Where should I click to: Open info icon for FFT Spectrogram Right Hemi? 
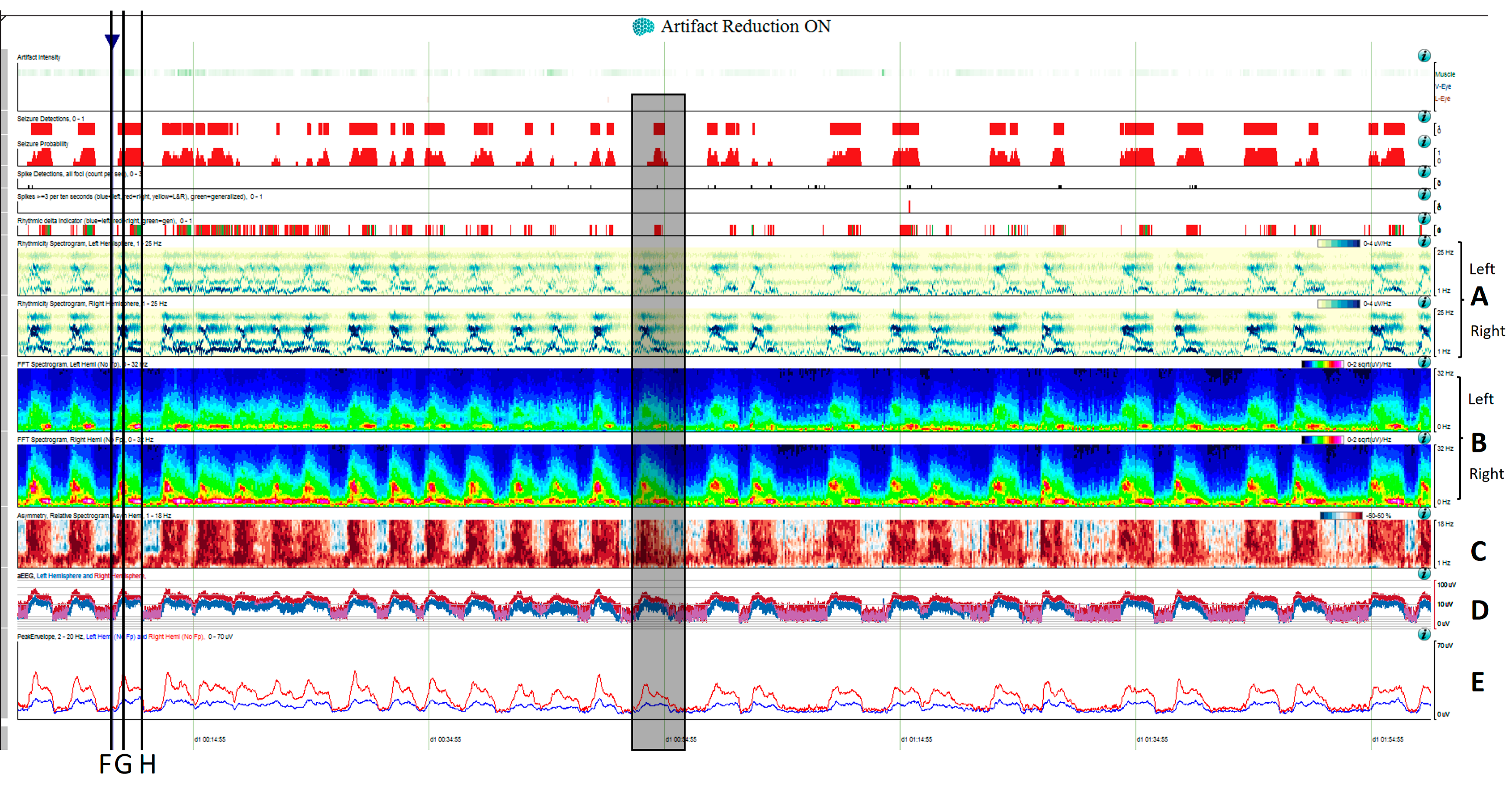coord(1424,438)
